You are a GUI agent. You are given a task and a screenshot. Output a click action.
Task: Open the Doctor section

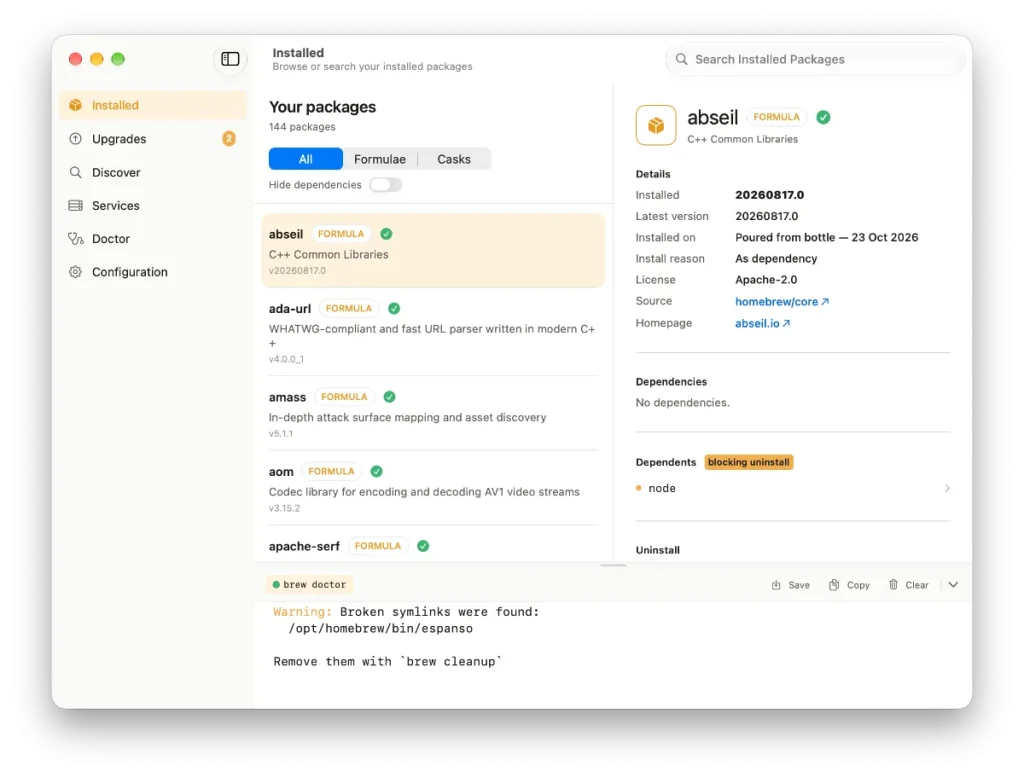pyautogui.click(x=152, y=239)
